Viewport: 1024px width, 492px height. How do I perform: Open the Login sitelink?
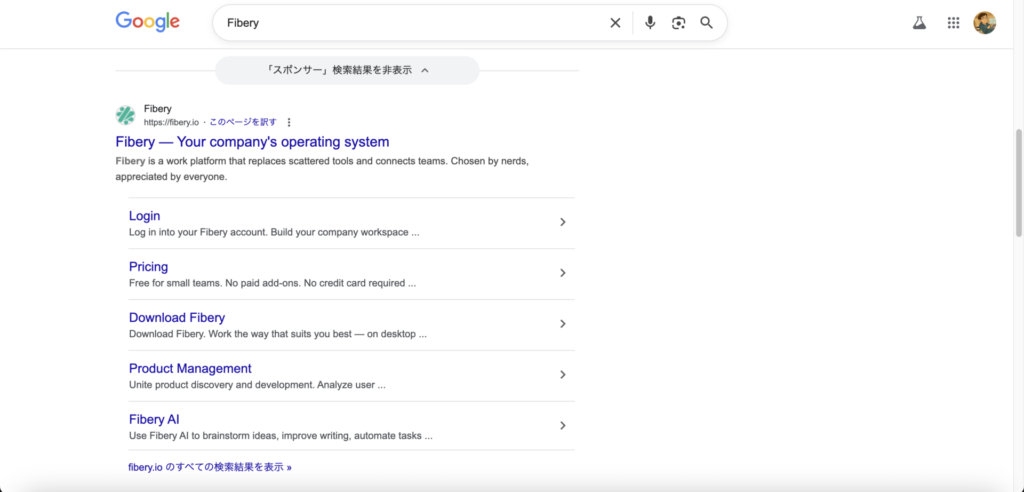[x=144, y=216]
